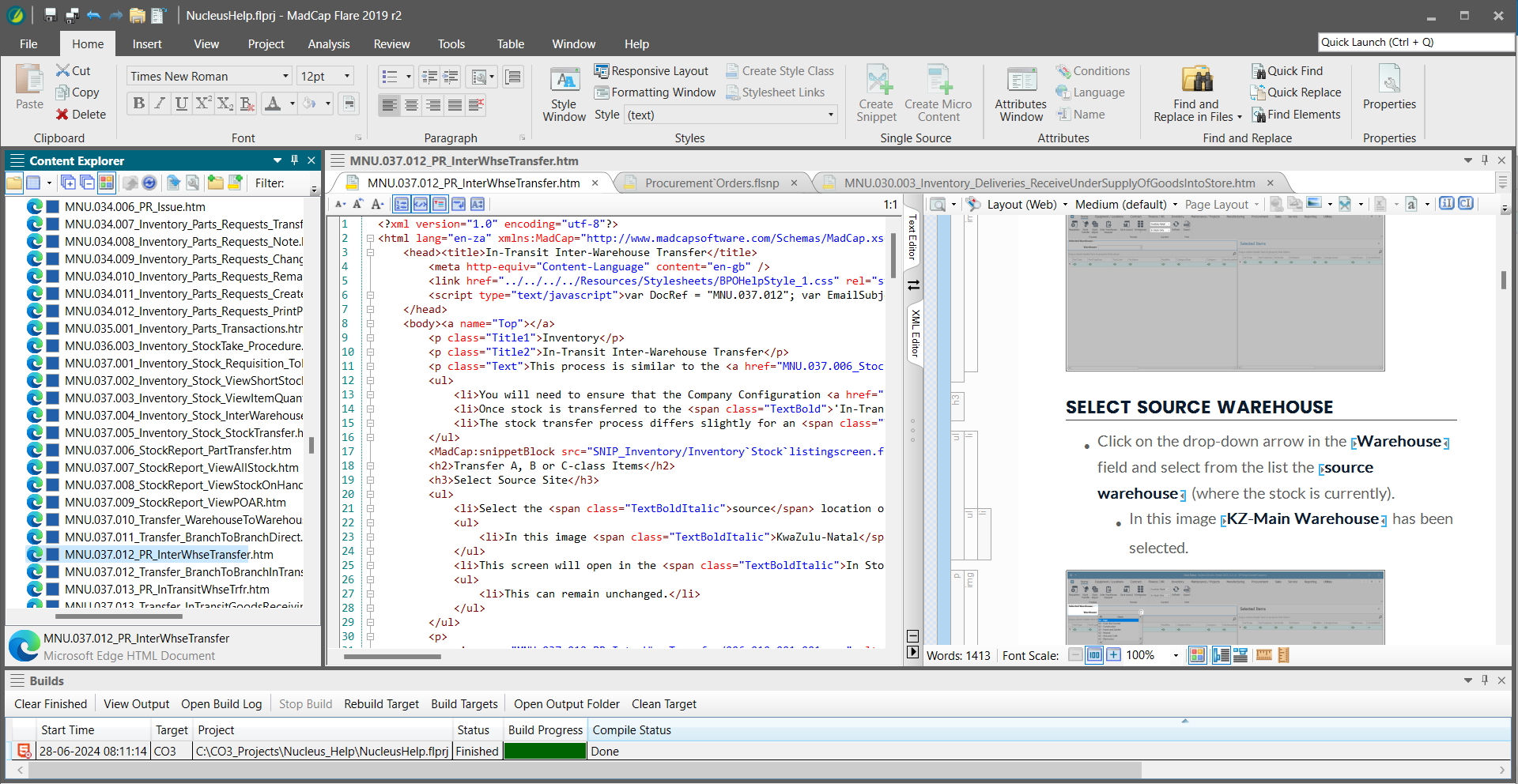This screenshot has height=784, width=1518.
Task: Toggle horizontal ruler in status bar
Action: tap(1263, 655)
